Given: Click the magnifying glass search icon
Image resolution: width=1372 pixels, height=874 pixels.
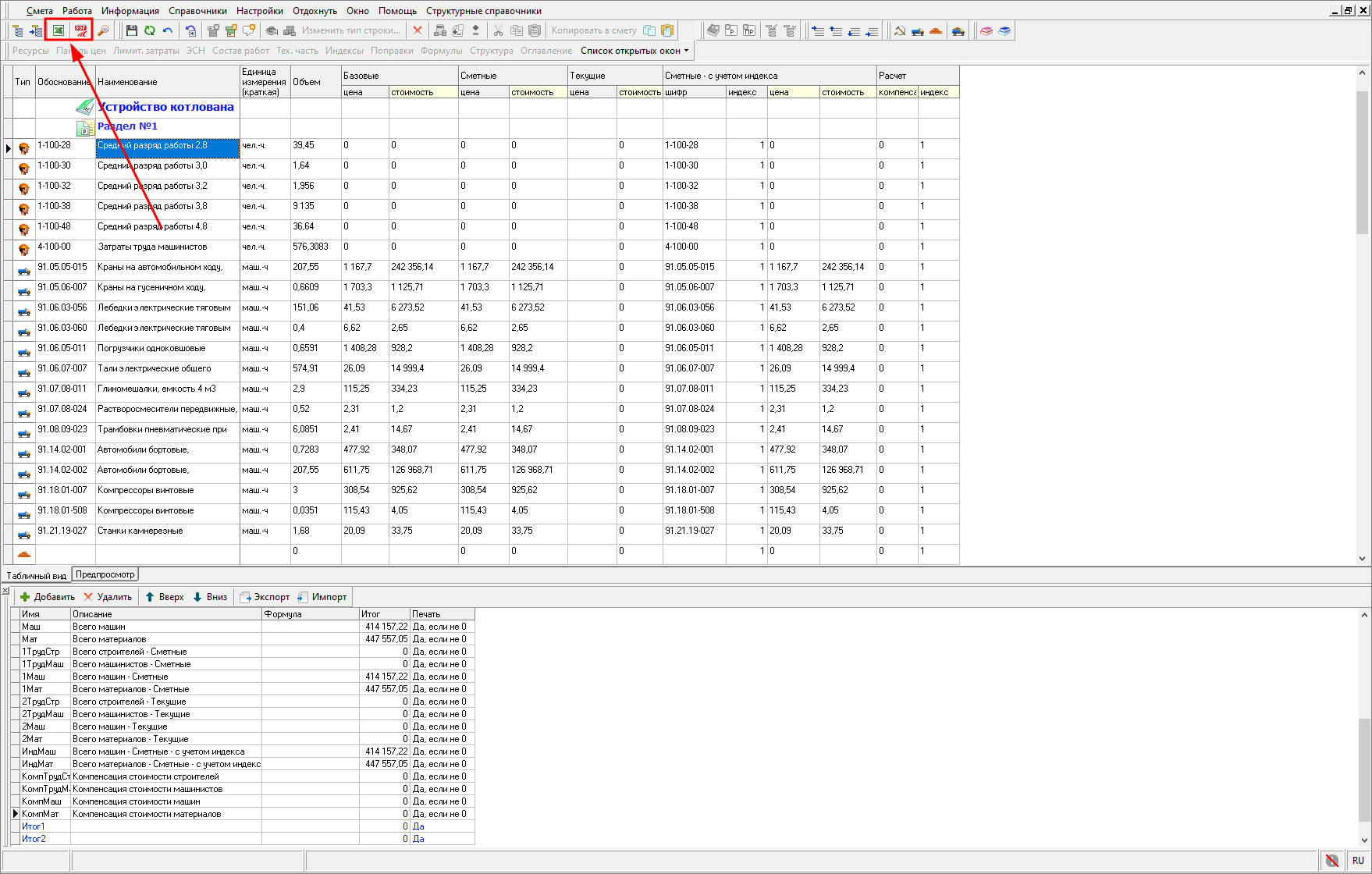Looking at the screenshot, I should (103, 30).
